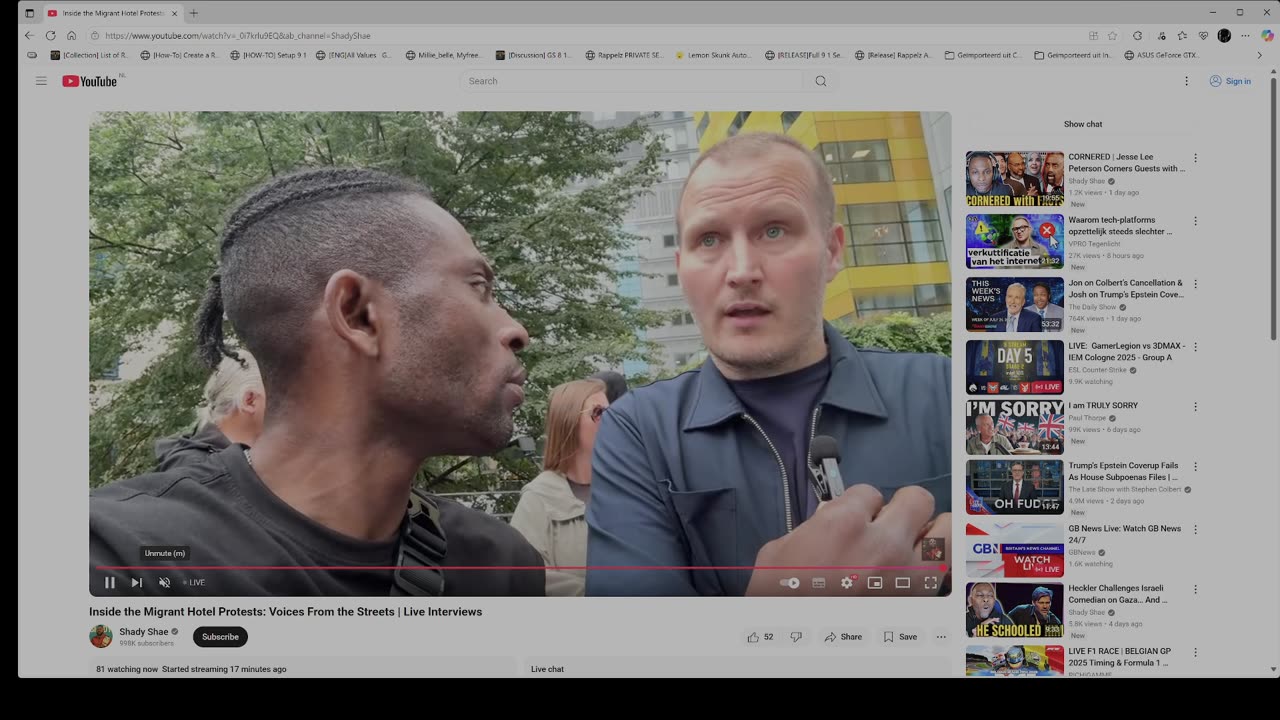Open first Geïmporteerd uit C... bookmarks folder
This screenshot has width=1280, height=720.
(983, 55)
